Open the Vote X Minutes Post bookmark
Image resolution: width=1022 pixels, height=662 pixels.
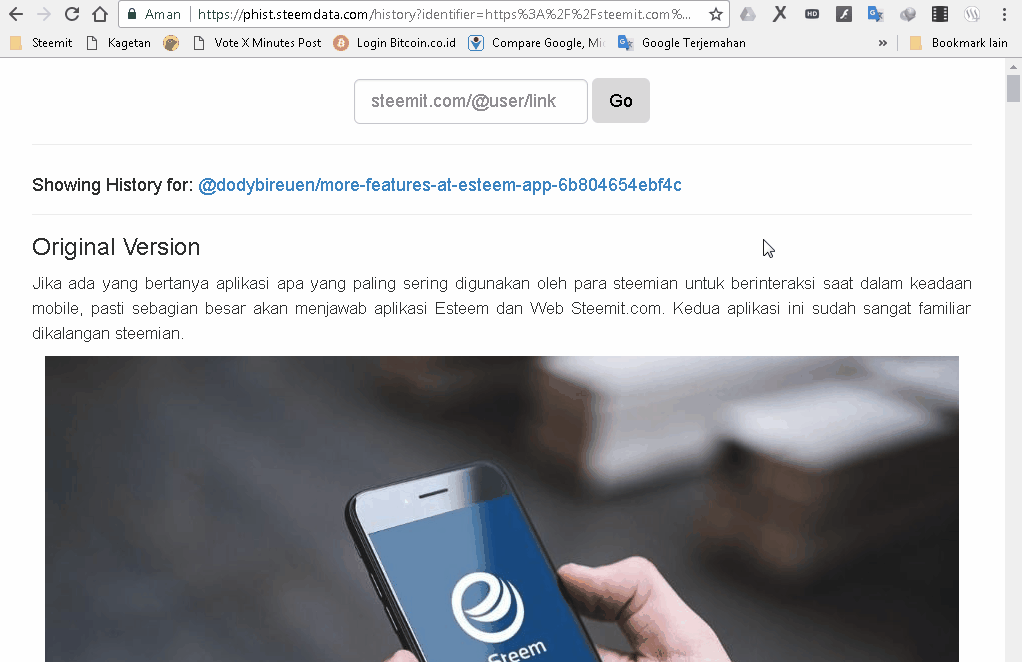(257, 43)
